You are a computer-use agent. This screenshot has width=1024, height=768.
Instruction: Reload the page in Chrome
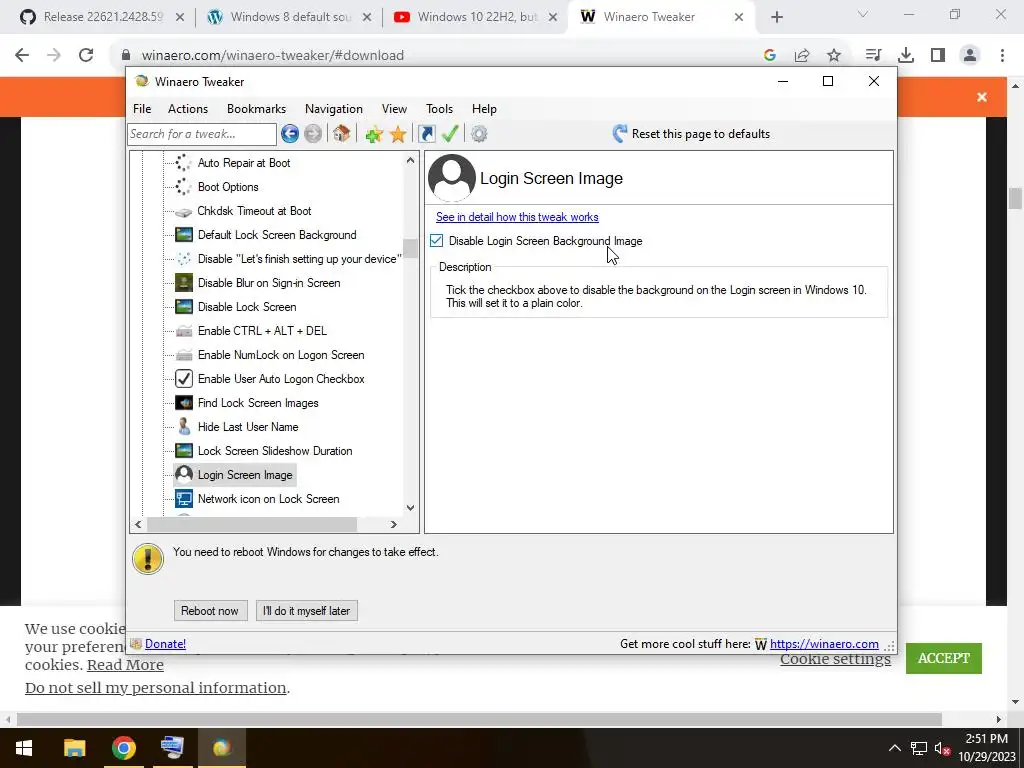pyautogui.click(x=86, y=56)
